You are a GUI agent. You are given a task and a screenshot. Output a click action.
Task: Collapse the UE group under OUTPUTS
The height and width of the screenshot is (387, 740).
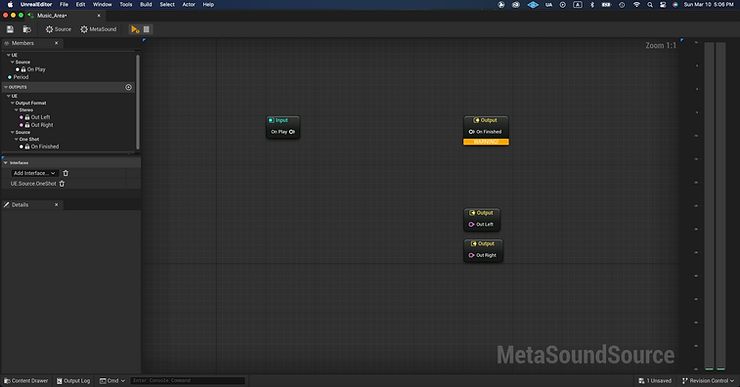click(x=8, y=96)
